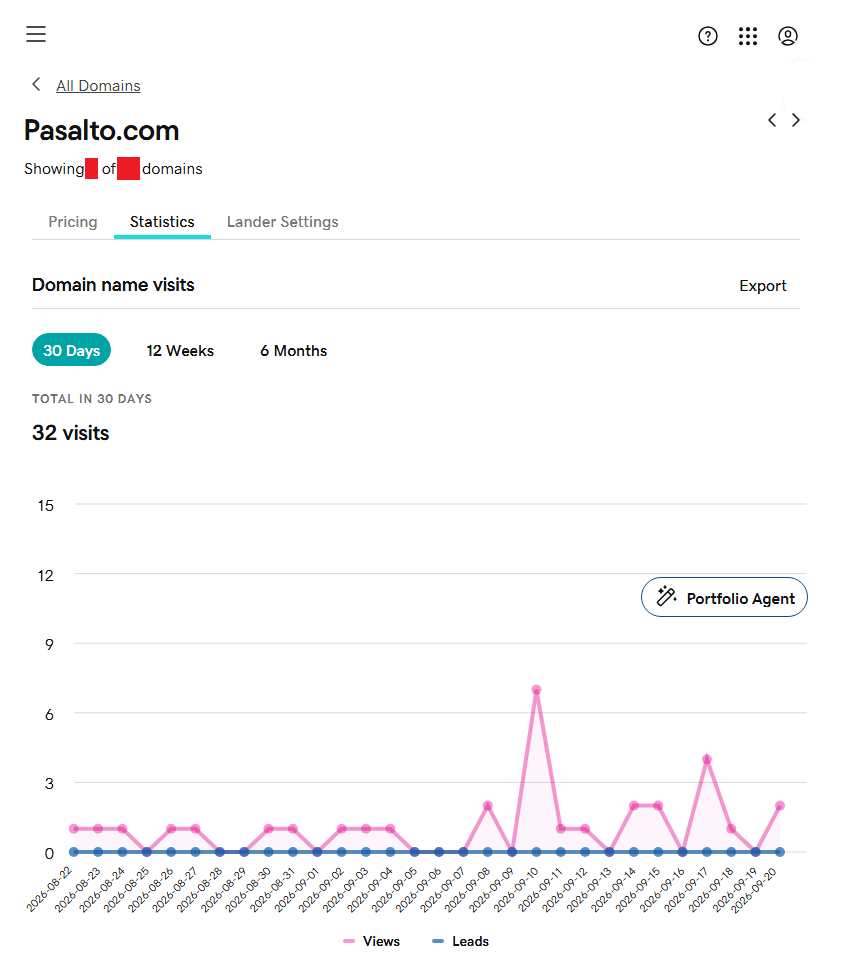
Task: Launch the Portfolio Agent button
Action: 724,598
